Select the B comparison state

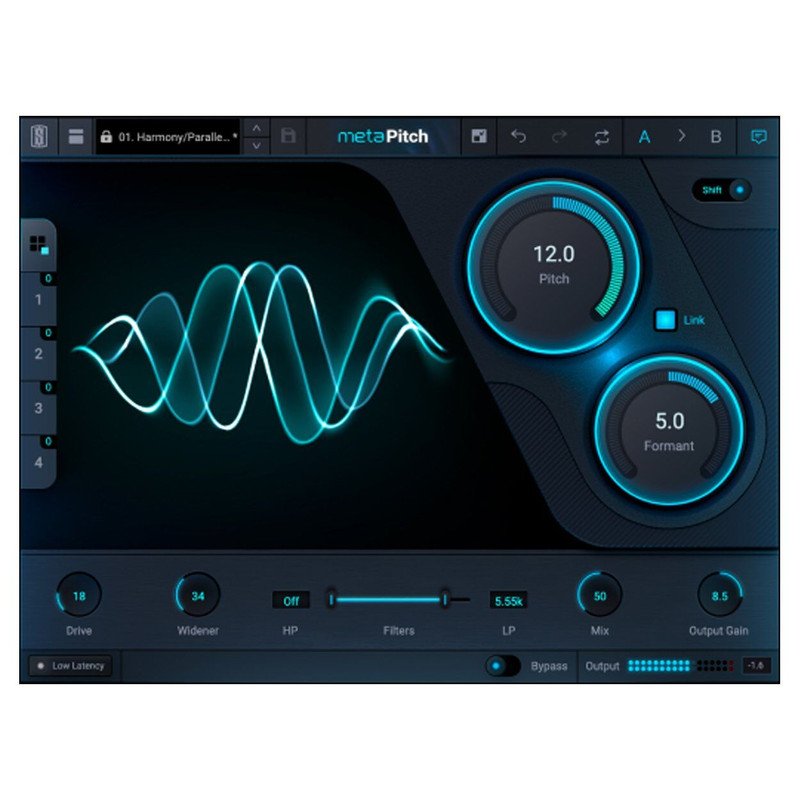(716, 137)
